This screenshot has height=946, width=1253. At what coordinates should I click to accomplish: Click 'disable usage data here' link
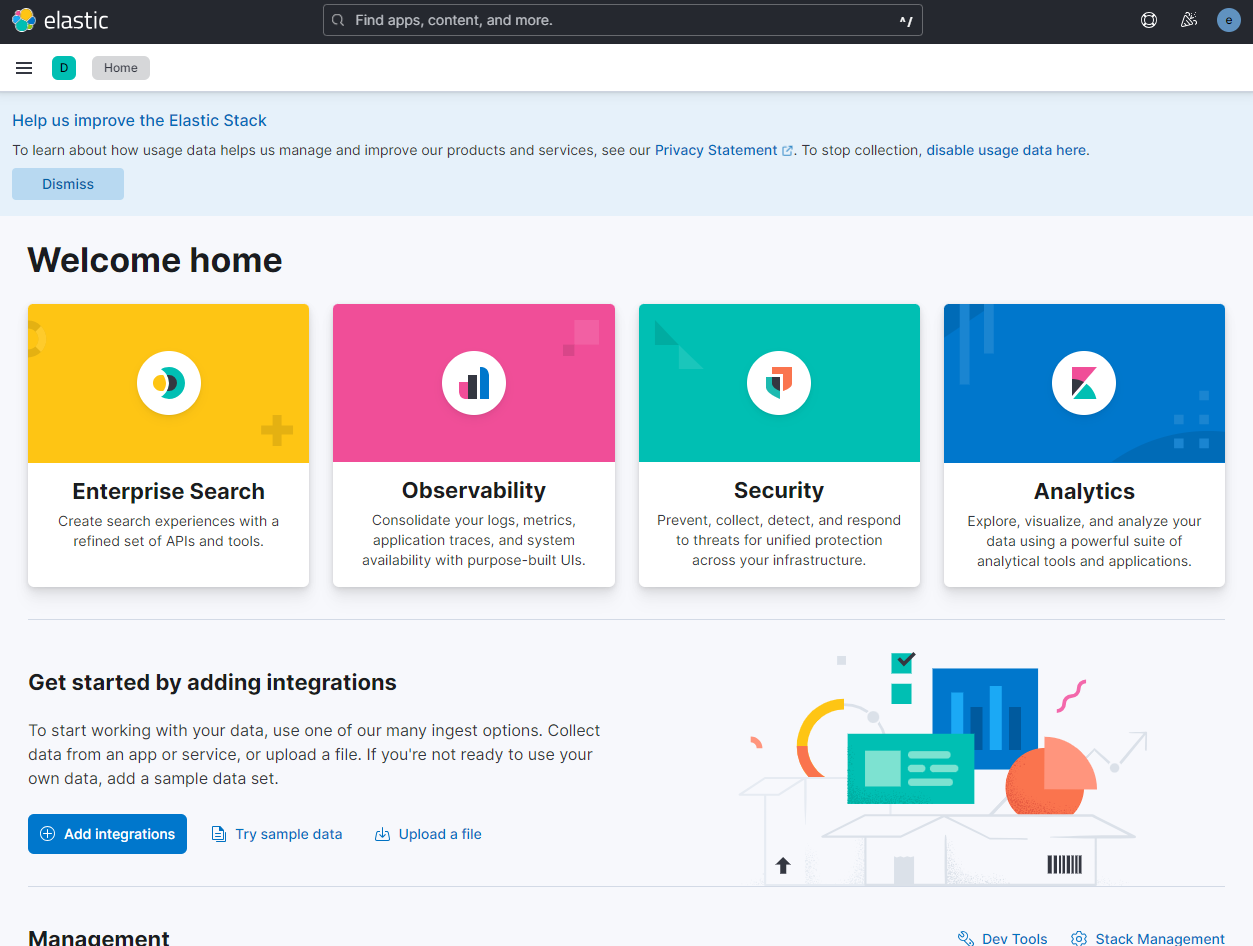(x=1006, y=150)
